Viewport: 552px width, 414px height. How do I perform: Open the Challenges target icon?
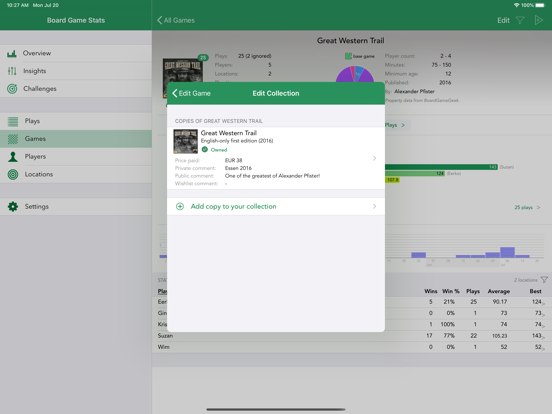tap(12, 89)
